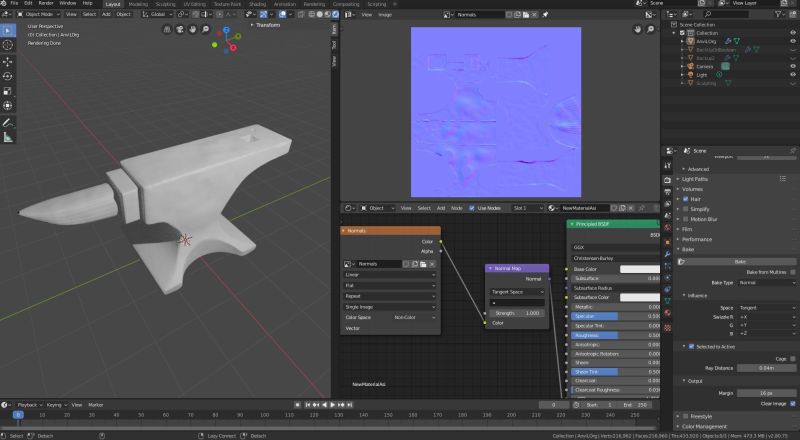Open the Texture properties checker tab icon
The height and width of the screenshot is (440, 800).
[x=667, y=328]
